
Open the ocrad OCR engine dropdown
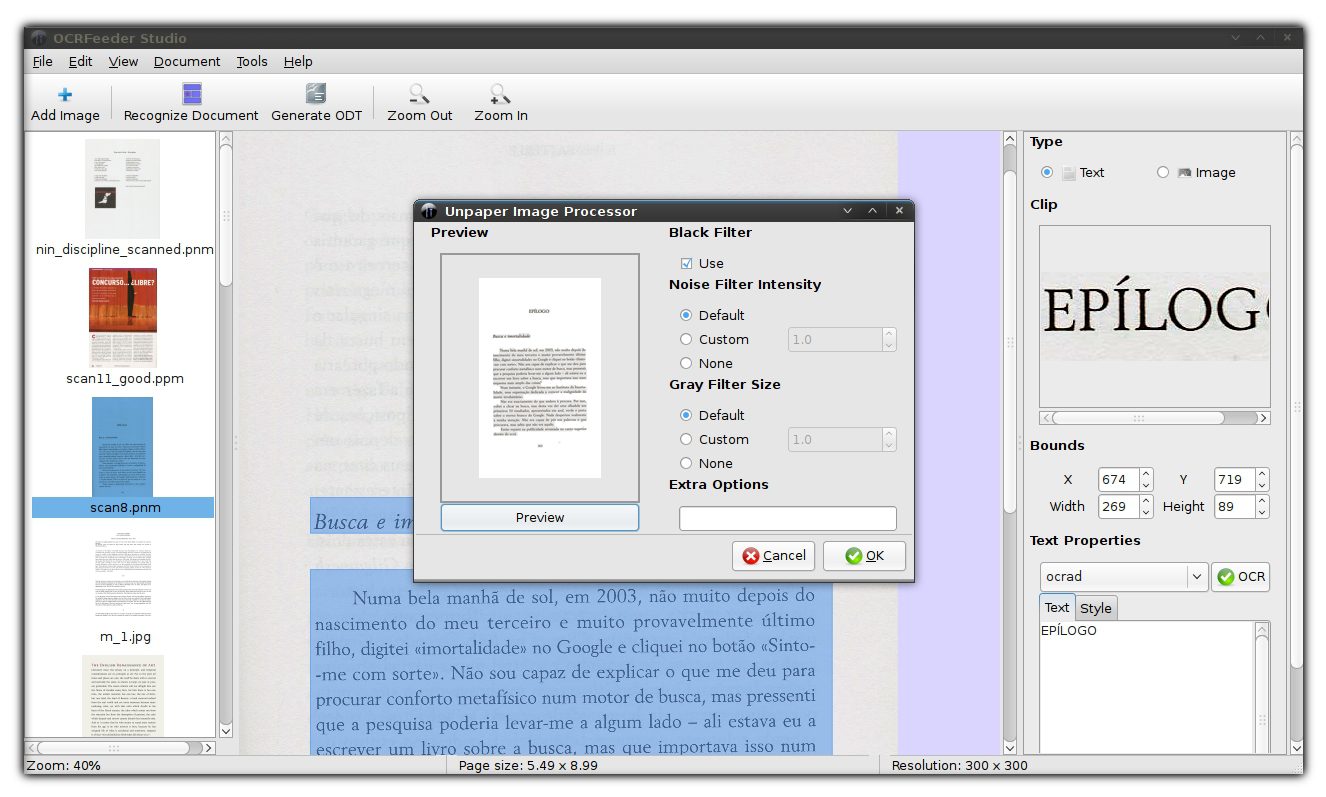[x=1196, y=577]
